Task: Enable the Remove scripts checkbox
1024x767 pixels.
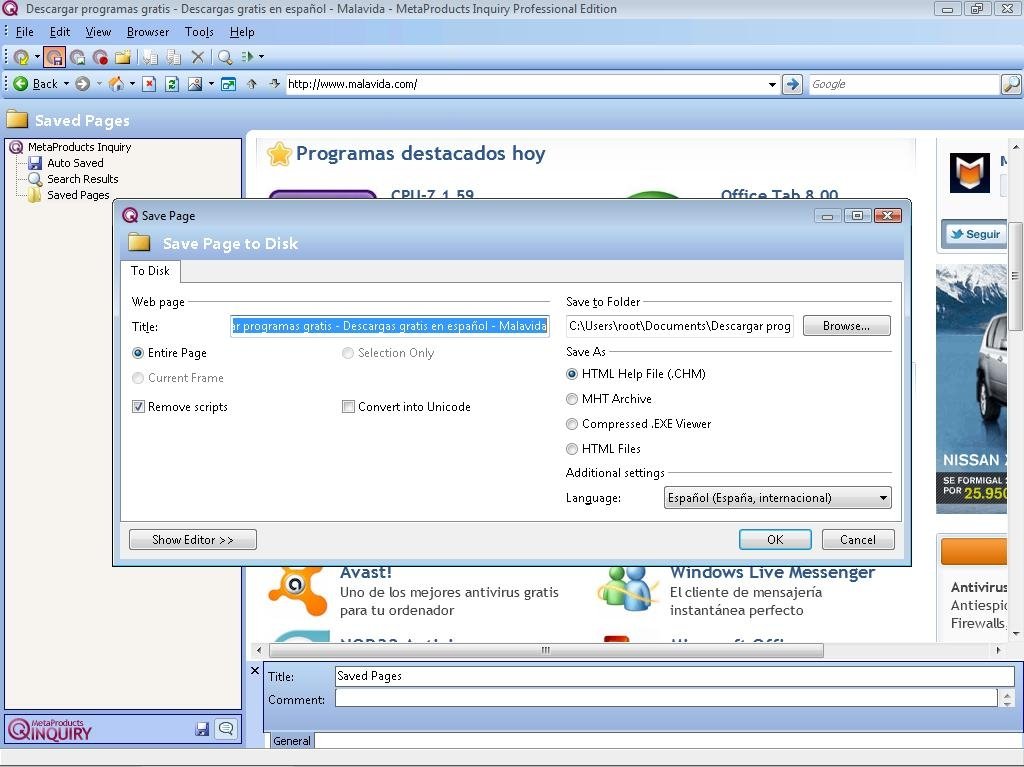Action: 138,406
